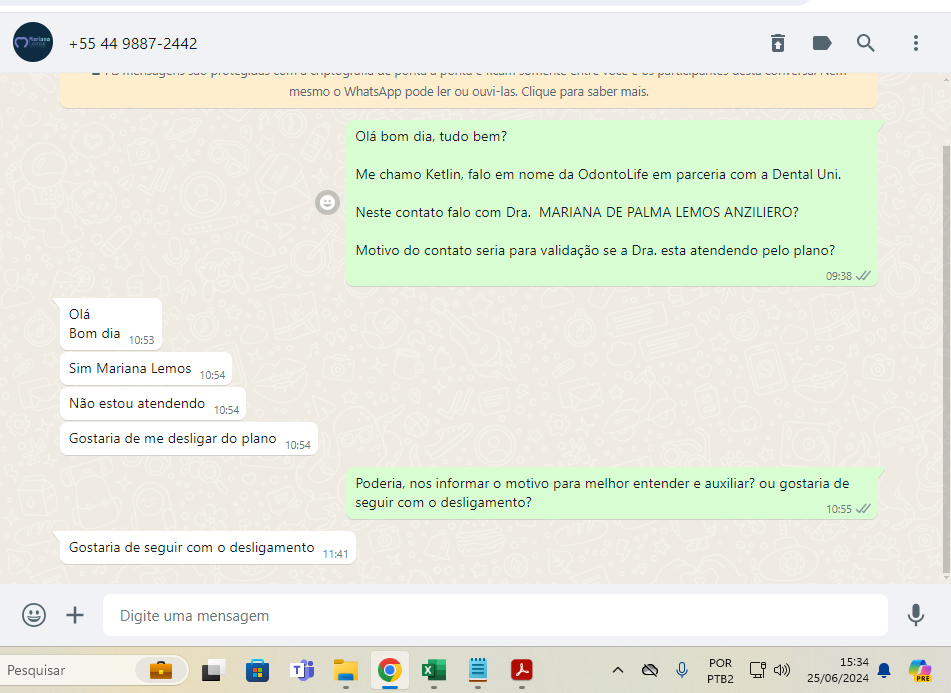Image resolution: width=951 pixels, height=693 pixels.
Task: Click the 'Digite uma mensagem' input field
Action: [x=495, y=616]
